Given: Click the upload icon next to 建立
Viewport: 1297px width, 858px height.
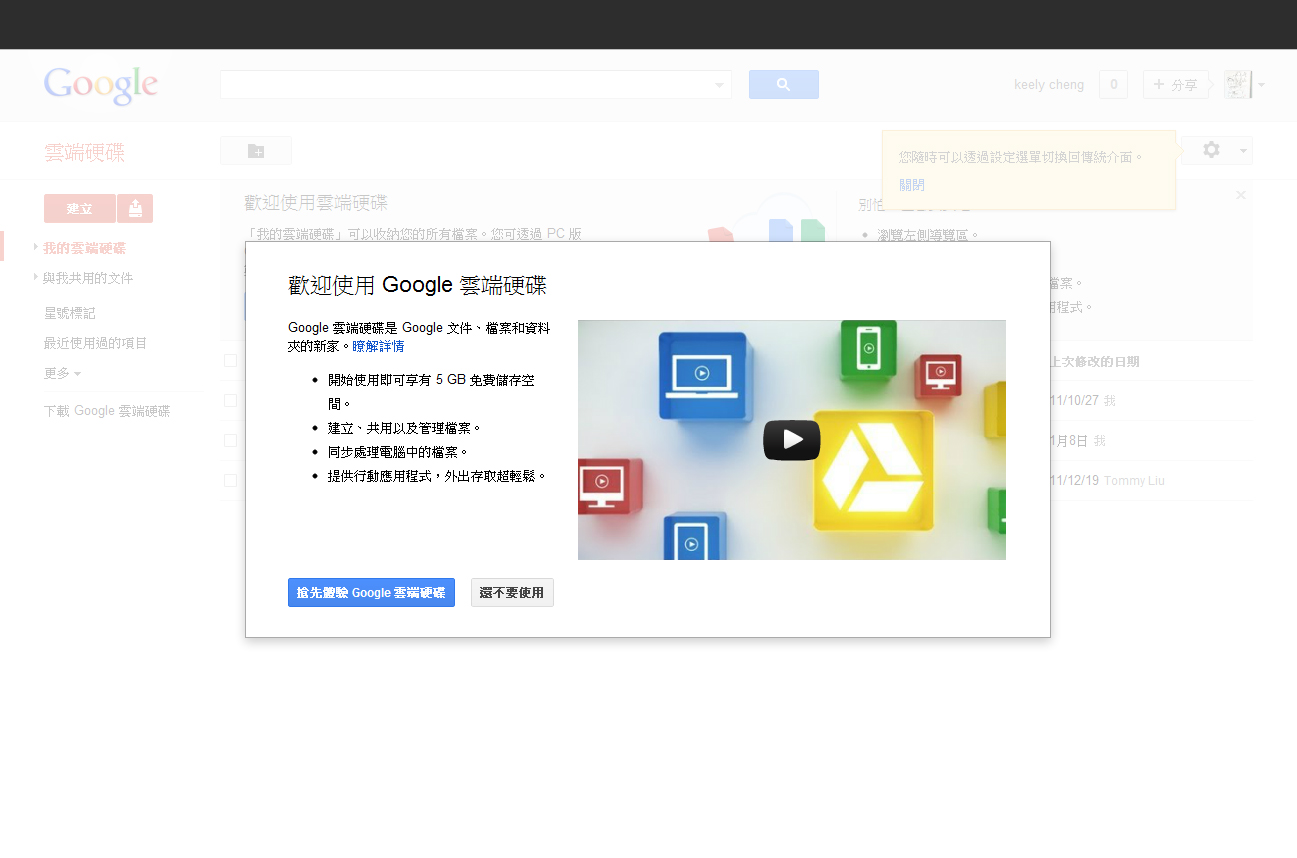Looking at the screenshot, I should [135, 209].
